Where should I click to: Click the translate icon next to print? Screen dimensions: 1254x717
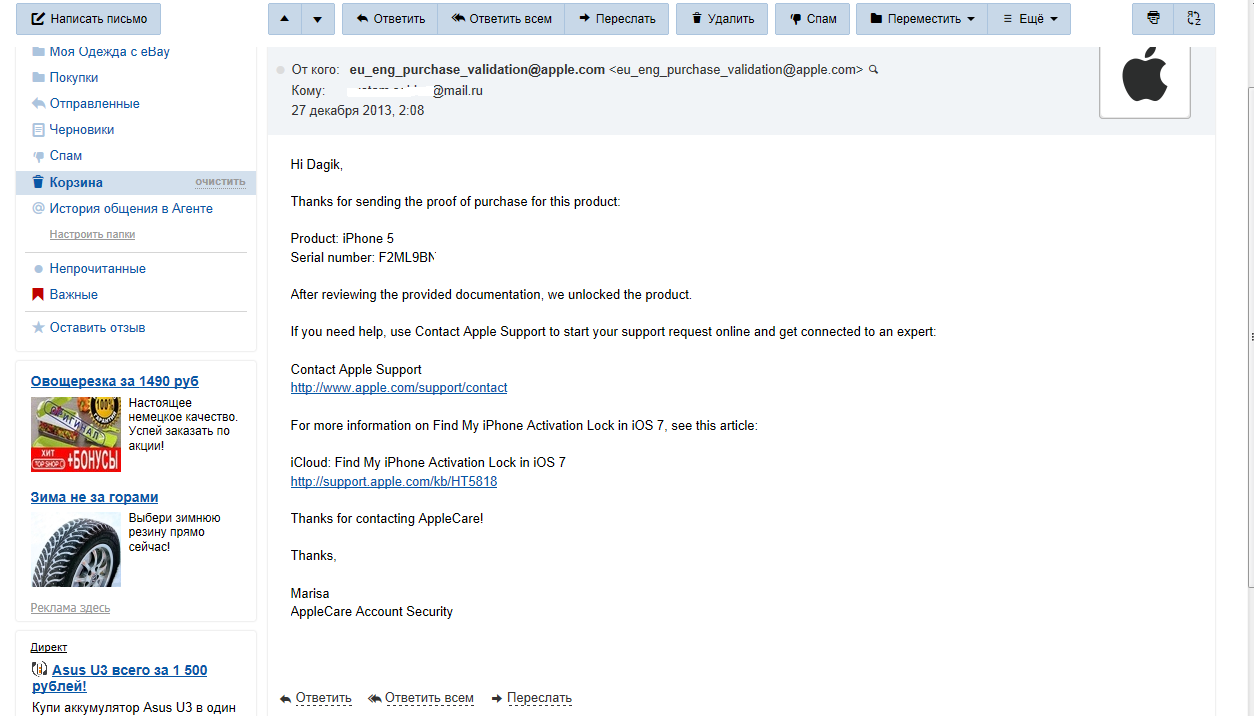(x=1193, y=19)
